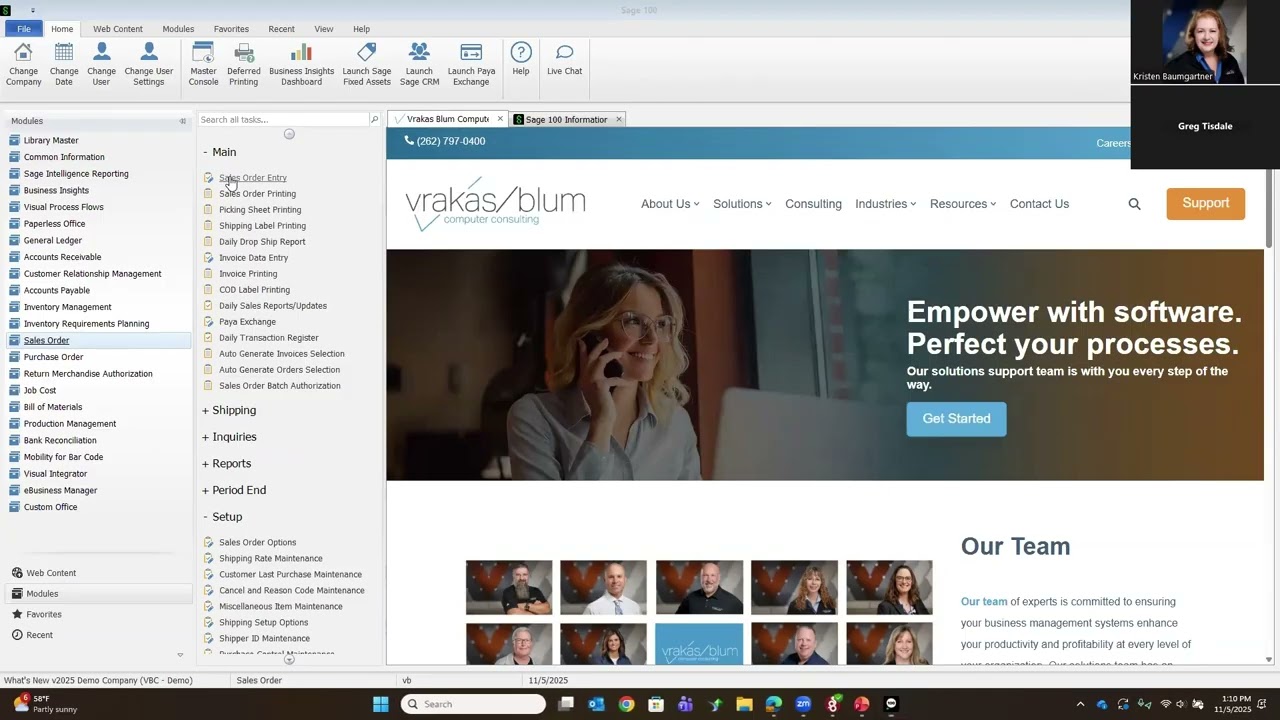Open the Business Insights Dashboard
This screenshot has height=720, width=1280.
pyautogui.click(x=301, y=64)
